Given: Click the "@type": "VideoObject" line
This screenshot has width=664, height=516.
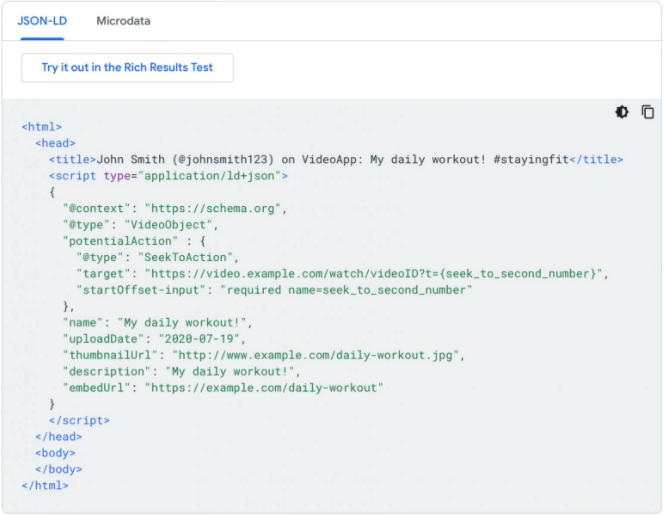Looking at the screenshot, I should [140, 225].
